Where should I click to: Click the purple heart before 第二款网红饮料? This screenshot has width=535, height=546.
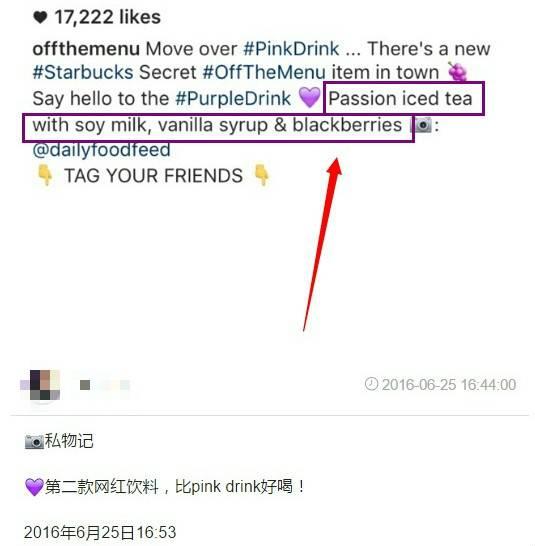34,486
